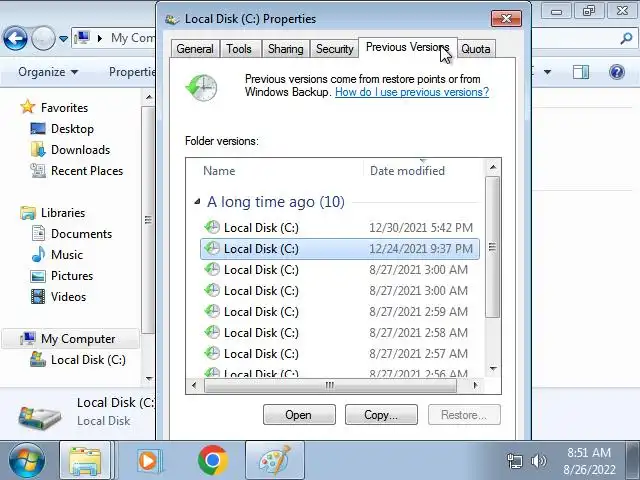
Task: Click the Copy... button
Action: pyautogui.click(x=381, y=415)
